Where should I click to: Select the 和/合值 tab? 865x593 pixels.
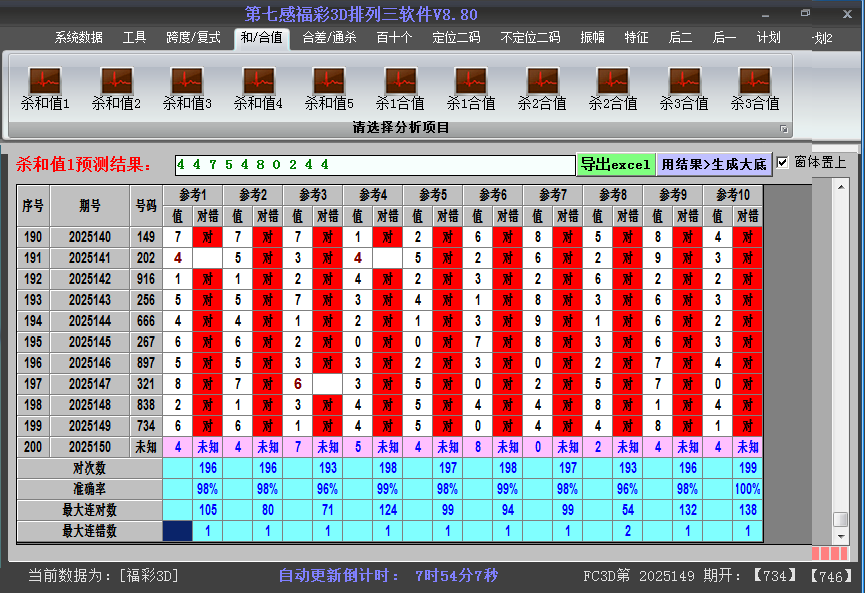261,38
